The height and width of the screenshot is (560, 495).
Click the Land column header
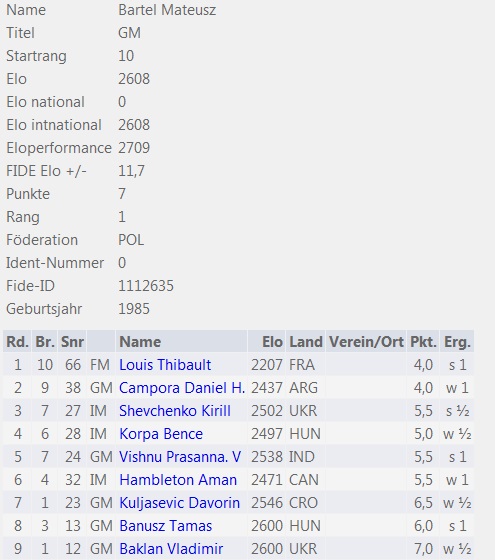[x=305, y=342]
